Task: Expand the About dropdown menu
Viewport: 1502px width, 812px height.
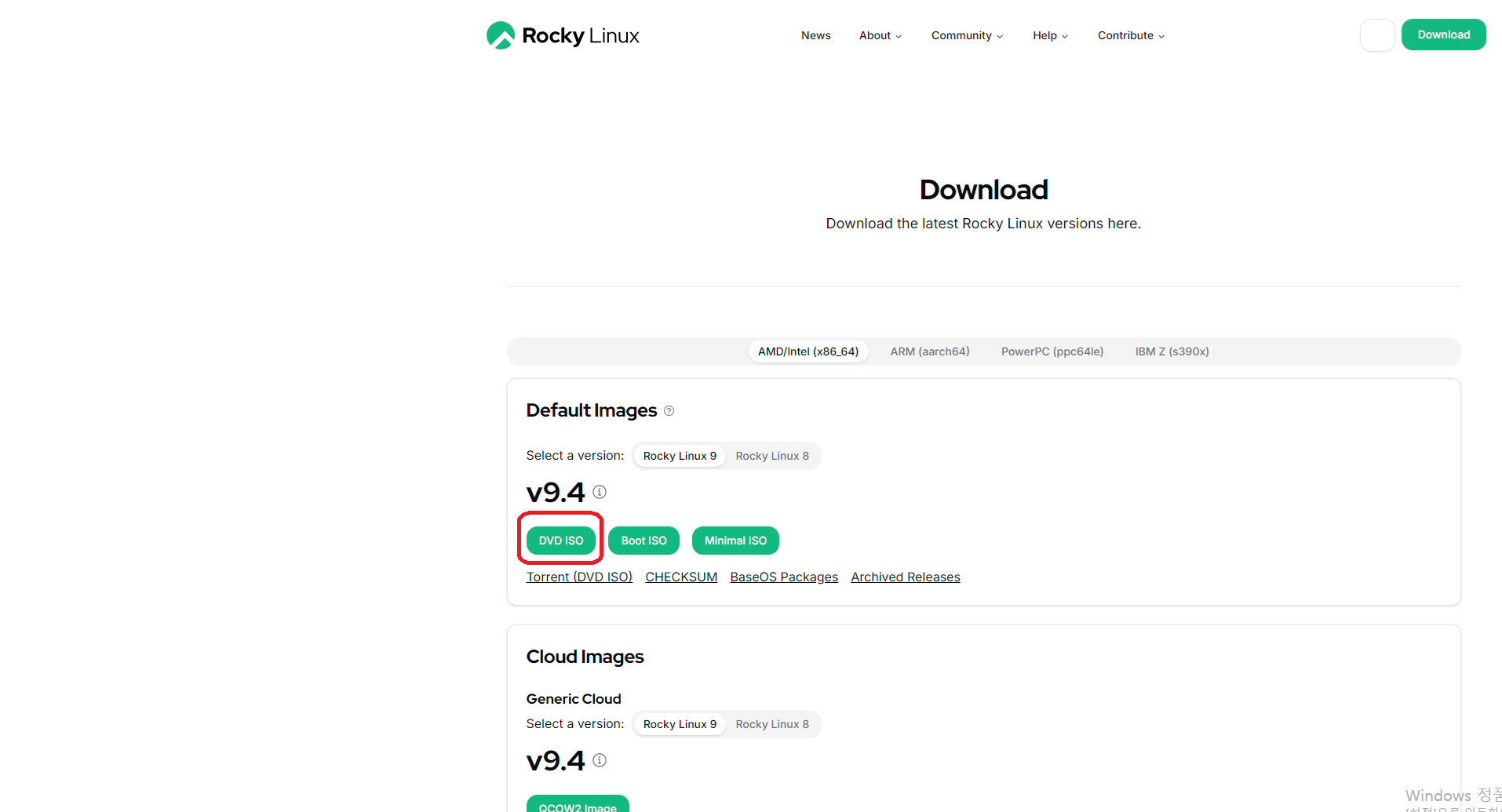Action: pos(880,35)
